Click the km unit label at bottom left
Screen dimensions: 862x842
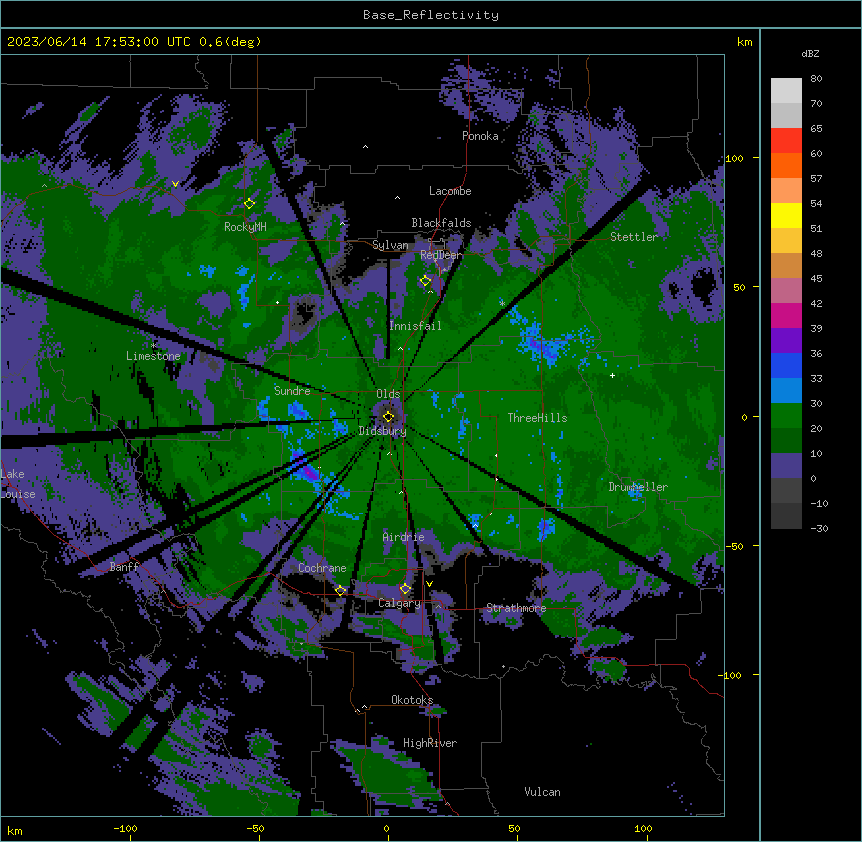click(x=15, y=830)
